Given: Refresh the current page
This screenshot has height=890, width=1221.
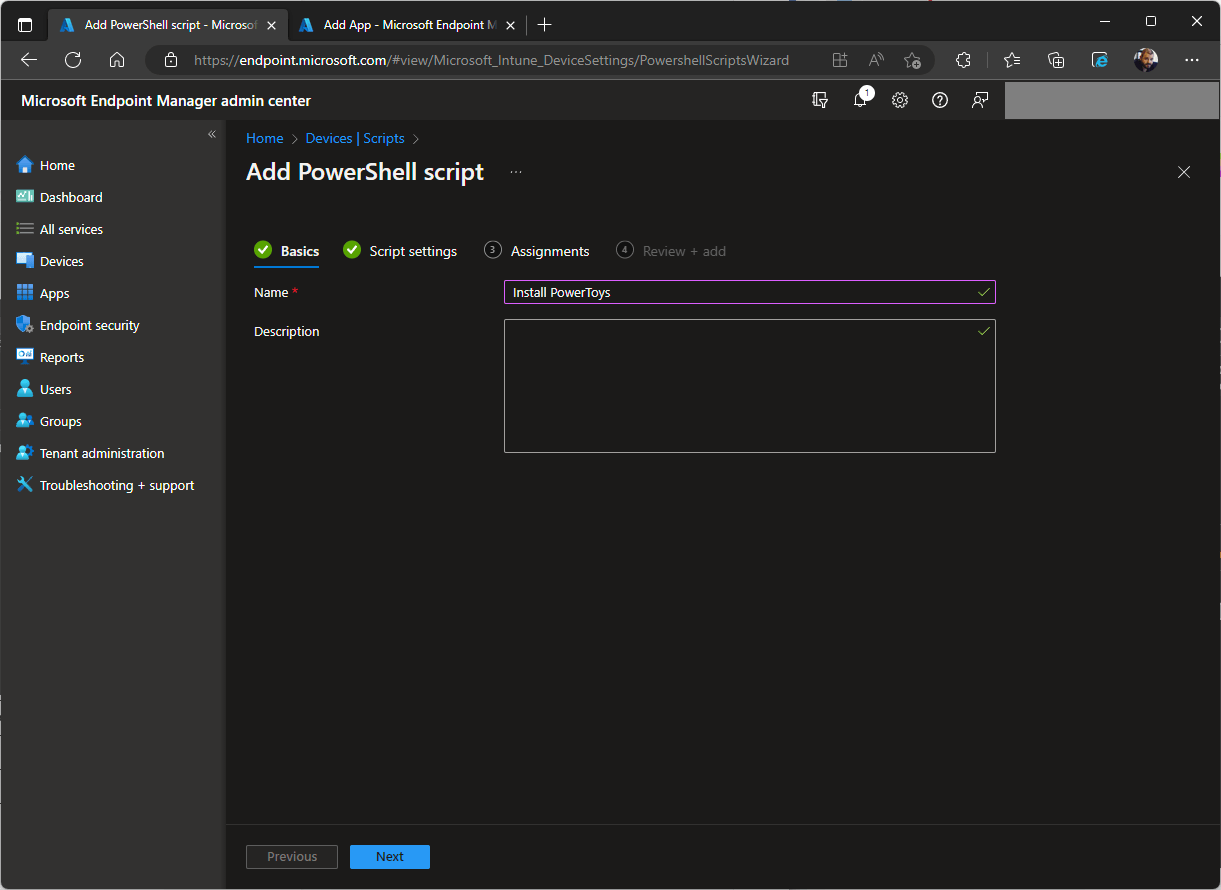Looking at the screenshot, I should click(x=73, y=60).
